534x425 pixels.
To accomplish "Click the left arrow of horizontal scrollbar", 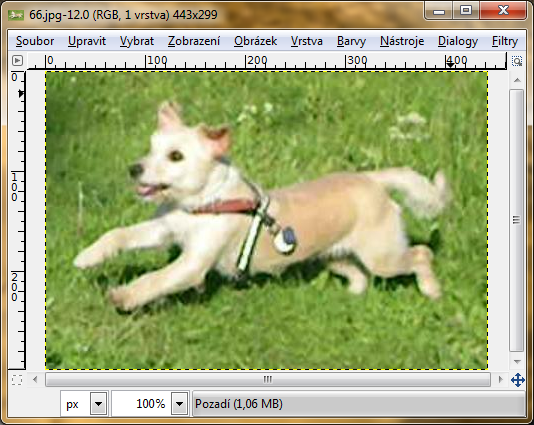I will pos(35,379).
